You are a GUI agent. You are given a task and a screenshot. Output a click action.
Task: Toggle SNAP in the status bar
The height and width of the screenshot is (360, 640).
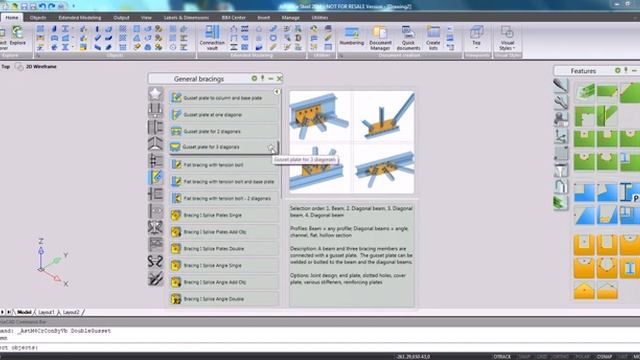point(524,357)
